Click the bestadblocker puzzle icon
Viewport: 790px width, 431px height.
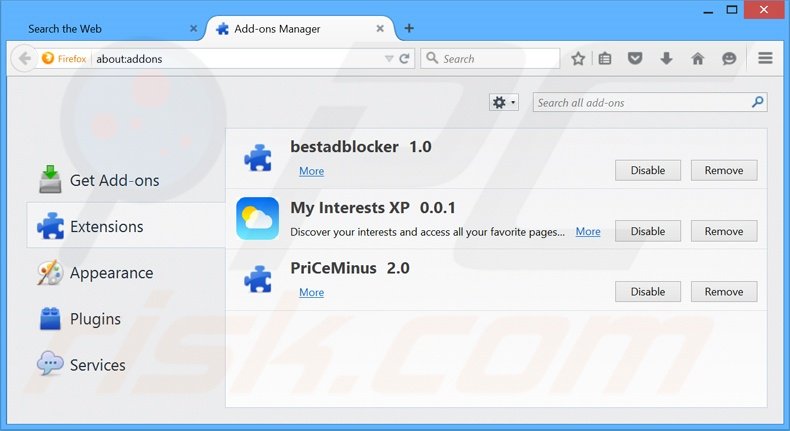pyautogui.click(x=257, y=158)
